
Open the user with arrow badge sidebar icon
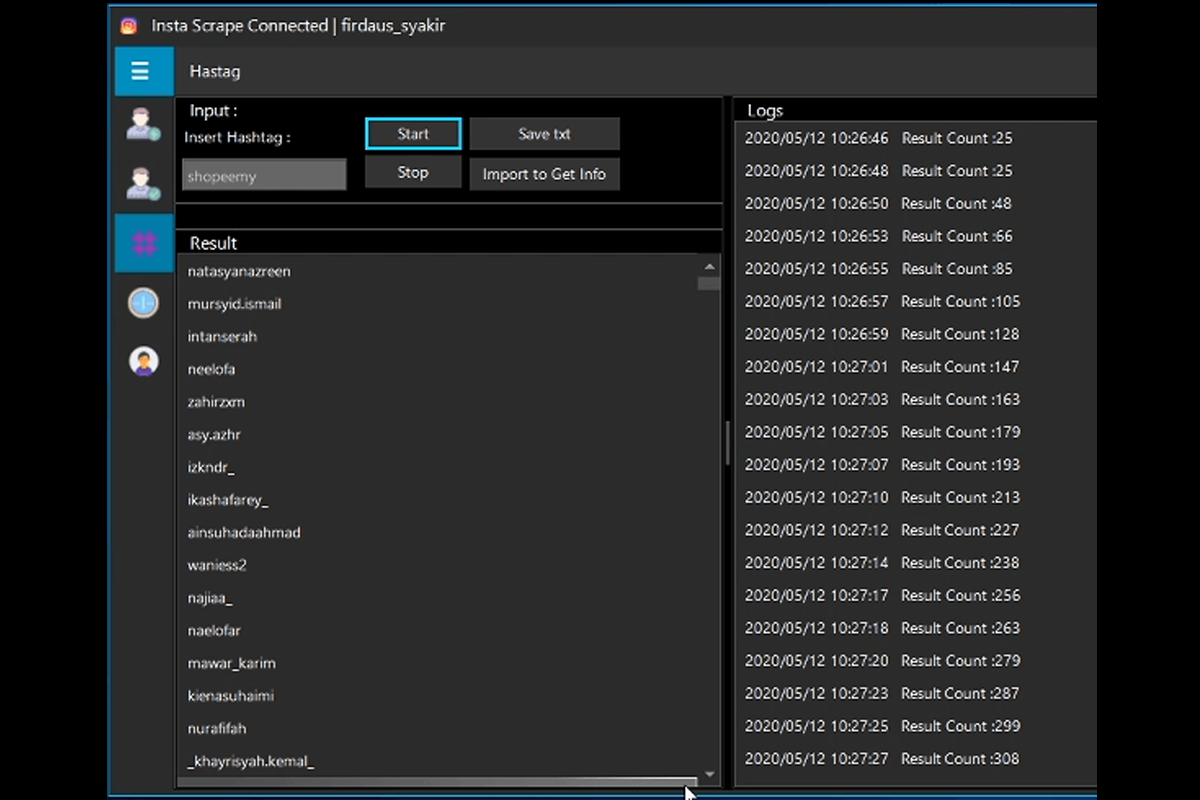pyautogui.click(x=143, y=124)
